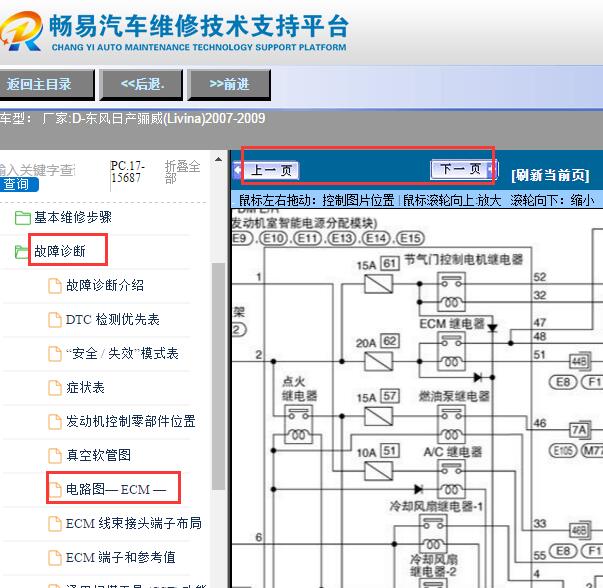This screenshot has width=603, height=588.
Task: Open the DTC 检测优先表 page
Action: (x=112, y=320)
